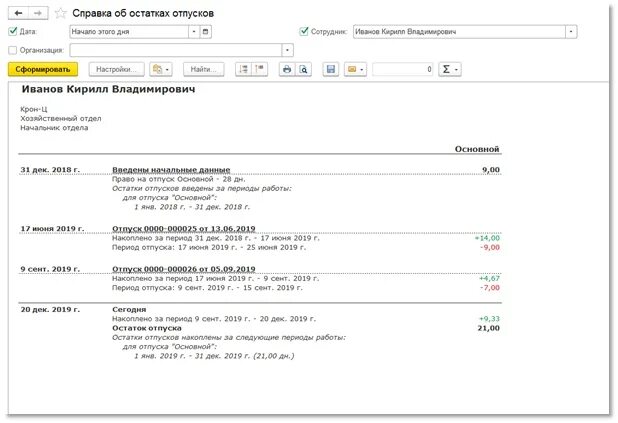
Task: Select the Сегодня row label
Action: [129, 309]
